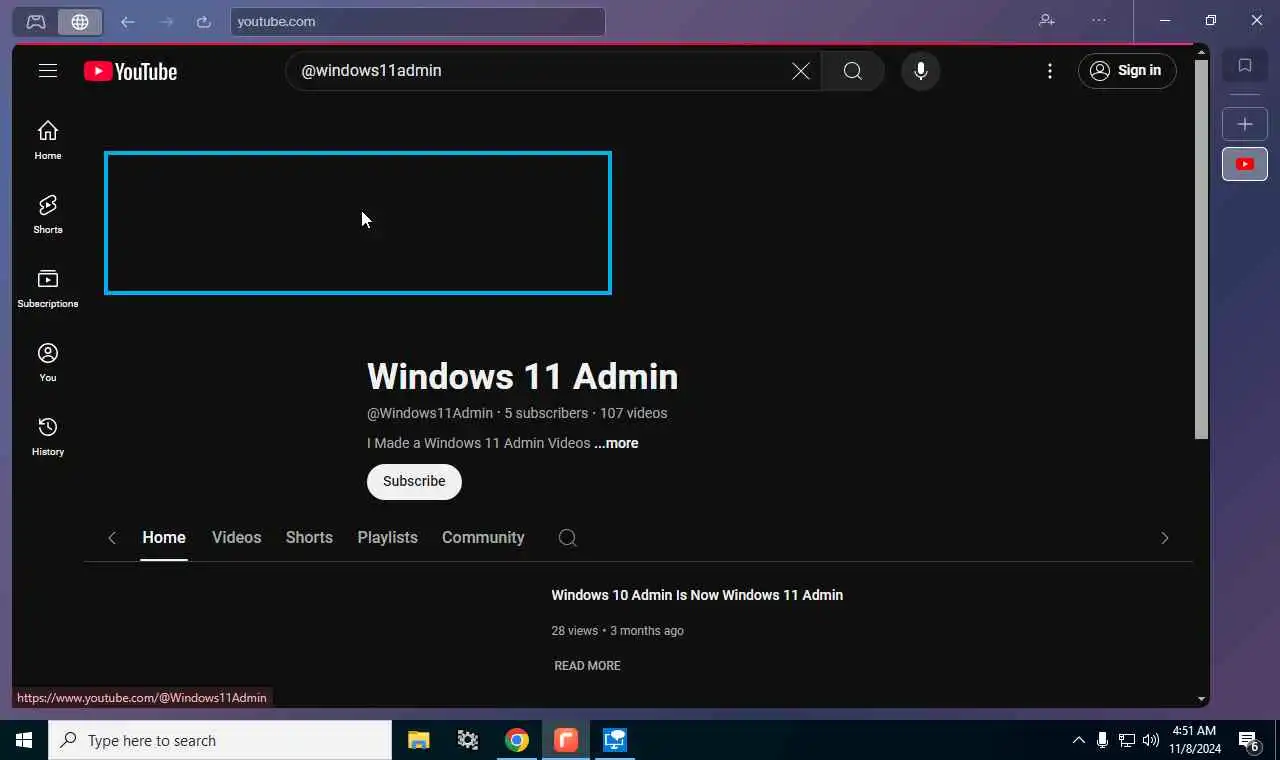1280x760 pixels.
Task: Open Subscriptions in the left sidebar
Action: pos(48,288)
